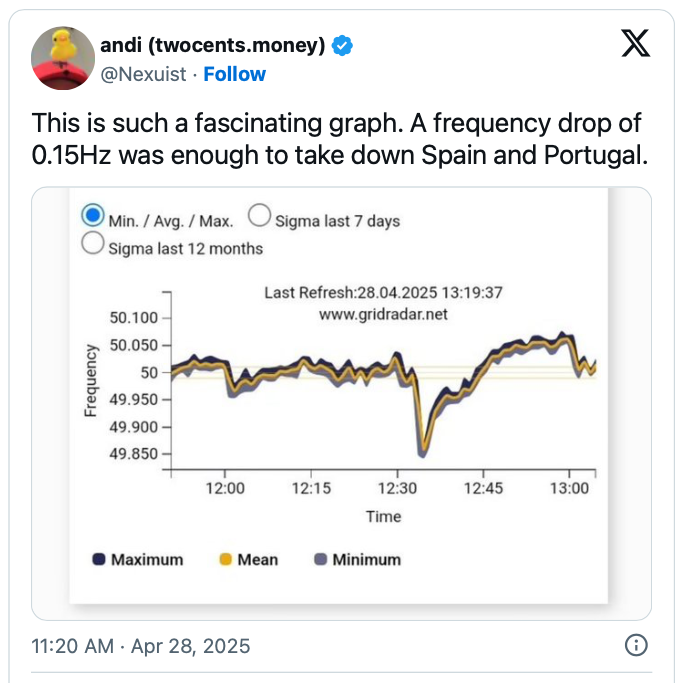The image size is (680, 683).
Task: Click the verified checkmark badge
Action: [x=343, y=46]
